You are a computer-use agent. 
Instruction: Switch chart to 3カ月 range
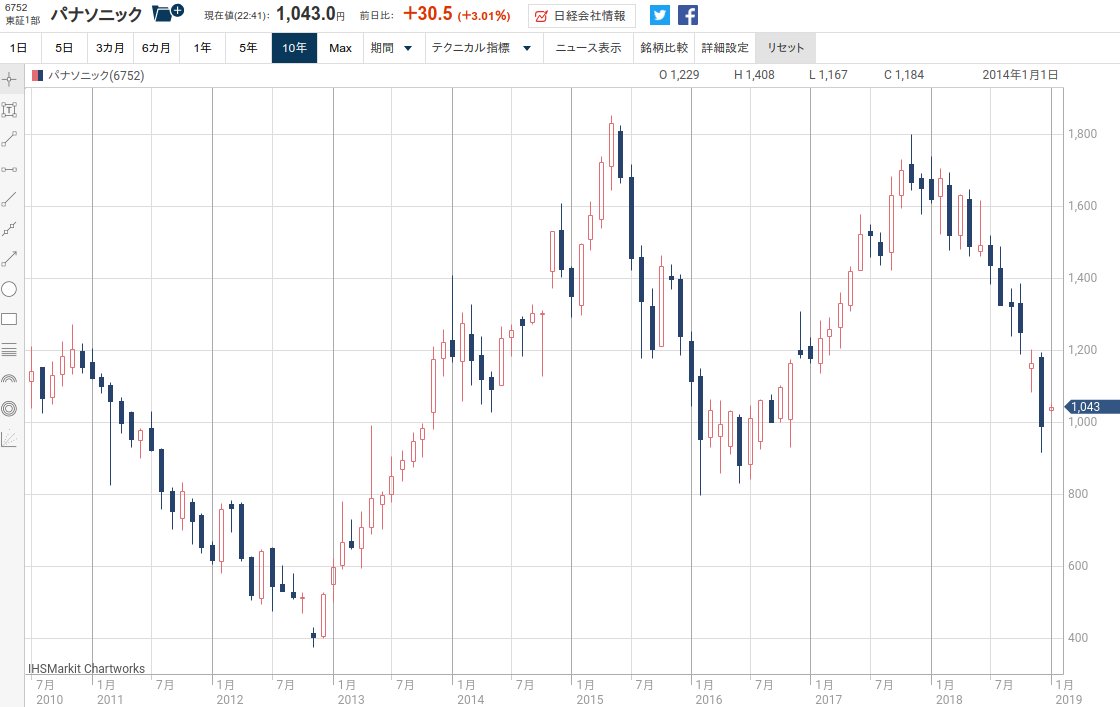(x=110, y=48)
